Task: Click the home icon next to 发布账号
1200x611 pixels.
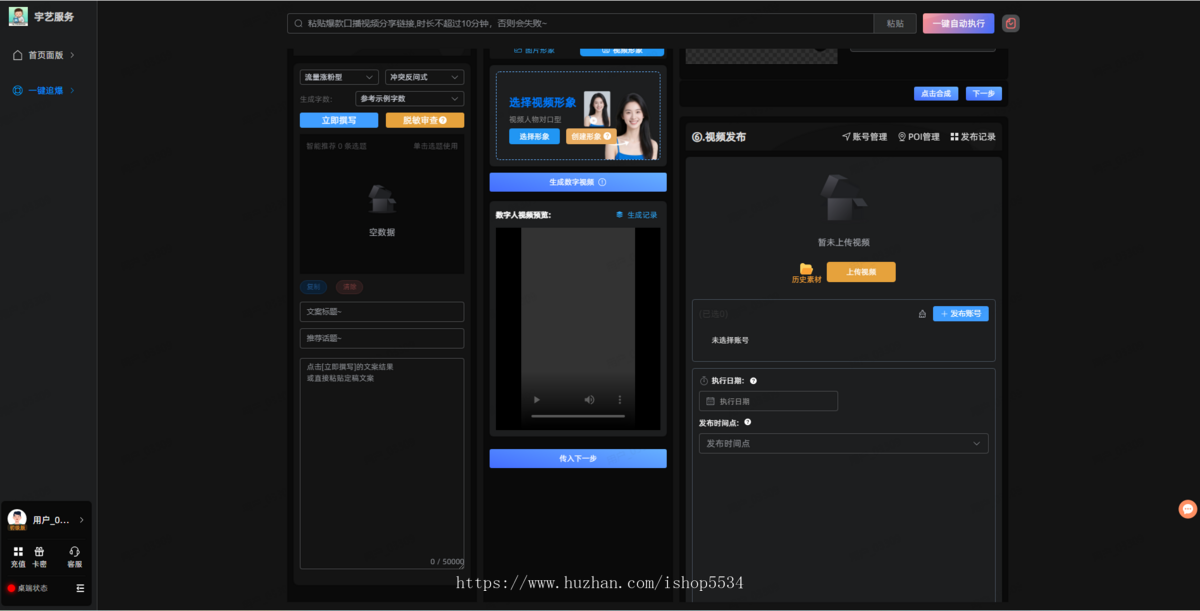Action: tap(922, 314)
